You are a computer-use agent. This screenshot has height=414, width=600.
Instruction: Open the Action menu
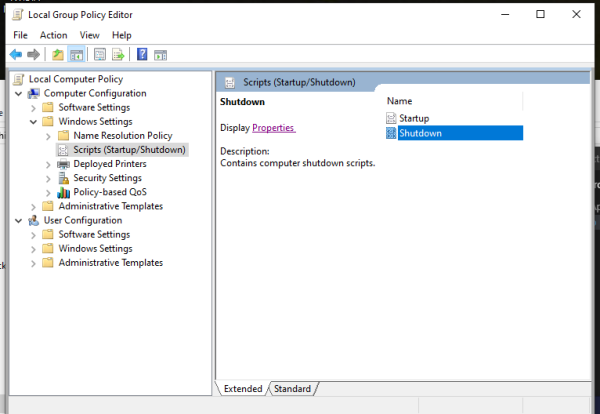tap(53, 35)
